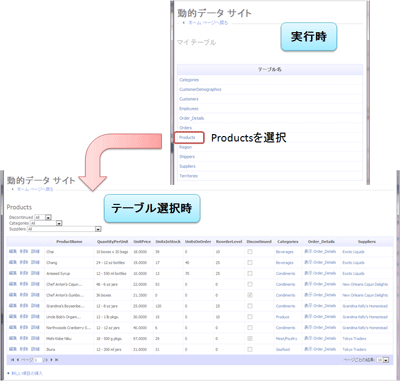Open results-per-page dropdown in pager
400x381 pixels.
click(383, 360)
